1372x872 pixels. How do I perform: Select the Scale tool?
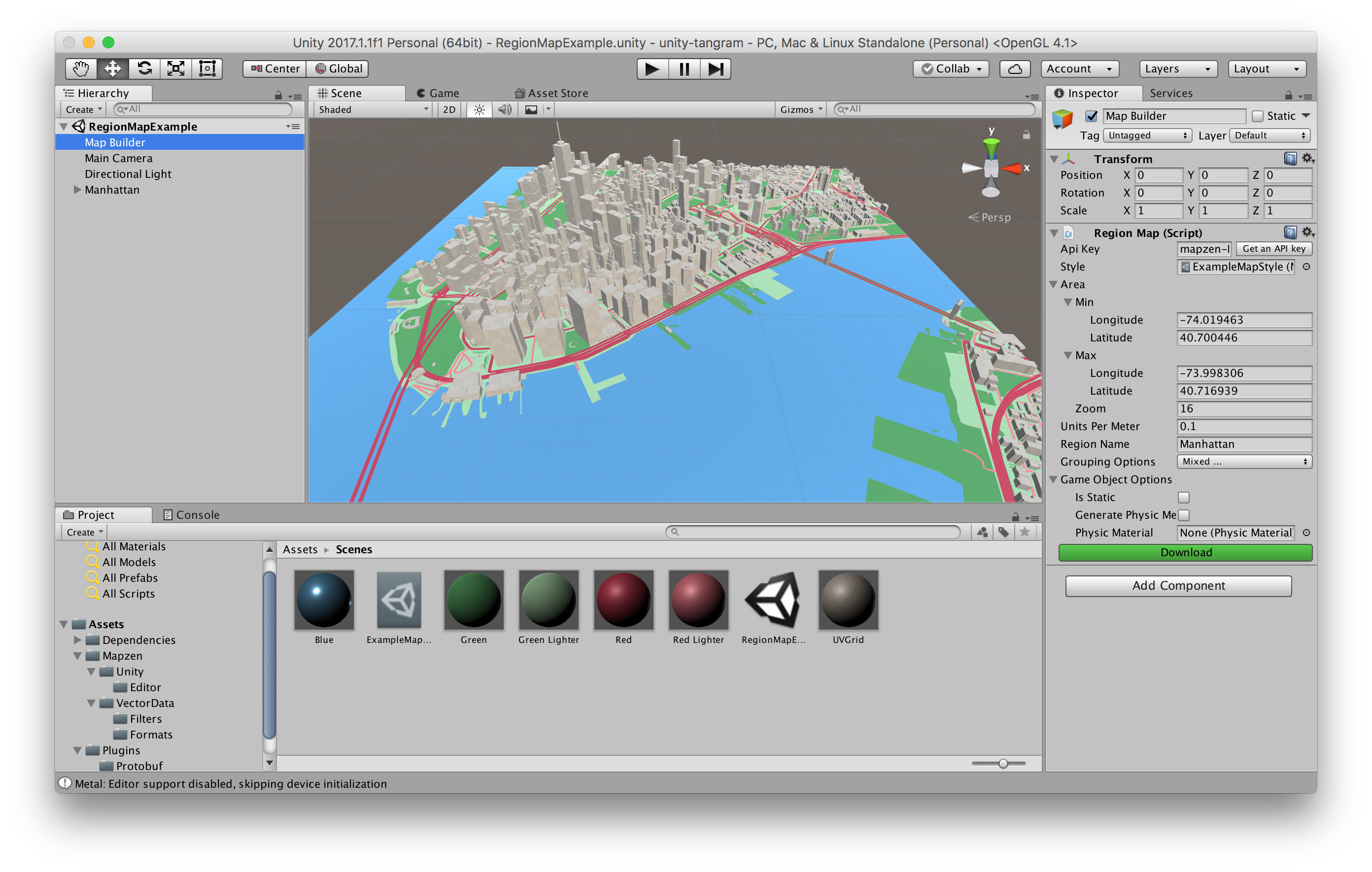(x=176, y=69)
